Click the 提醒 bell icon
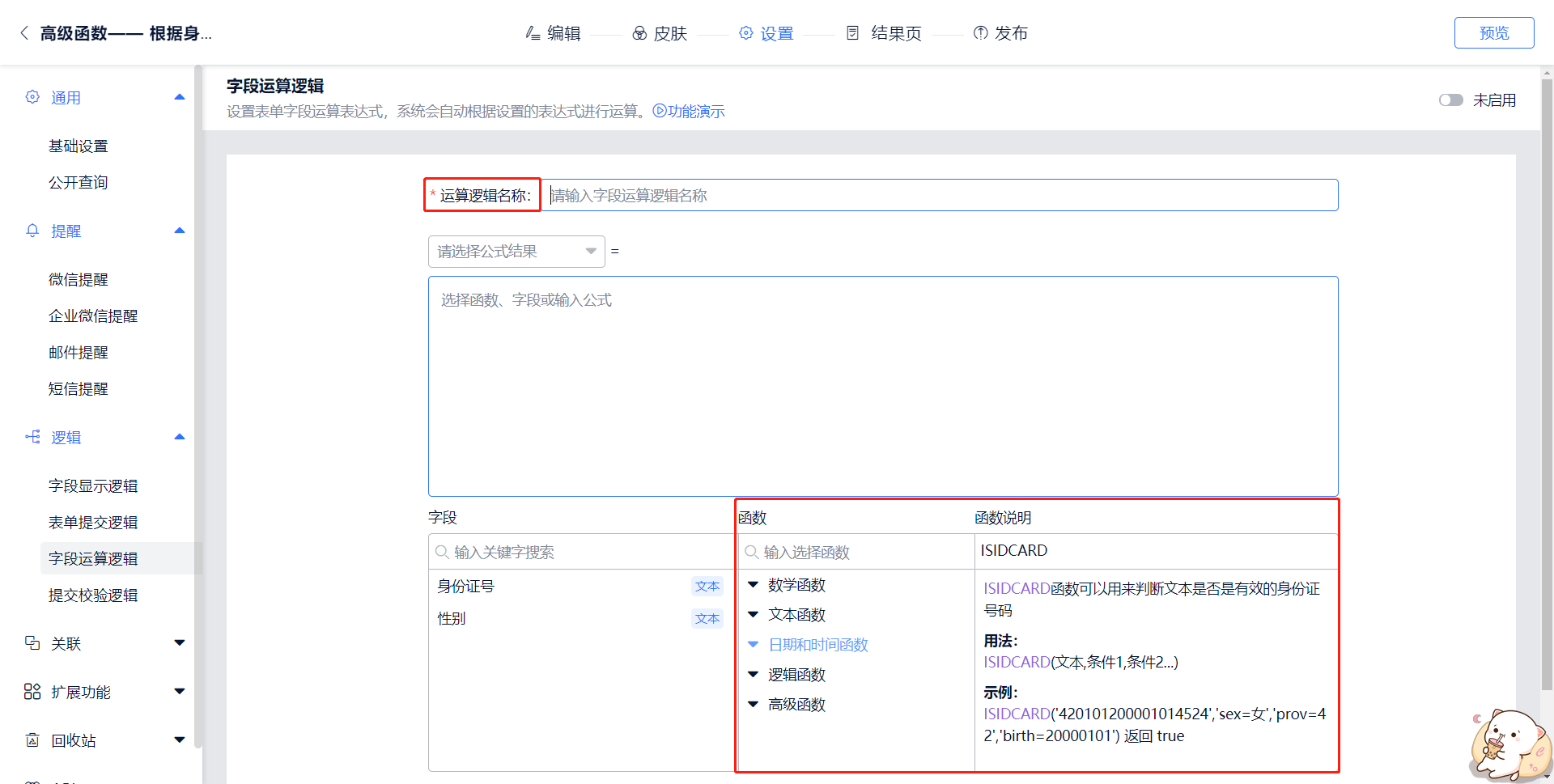The height and width of the screenshot is (784, 1554). click(x=32, y=231)
